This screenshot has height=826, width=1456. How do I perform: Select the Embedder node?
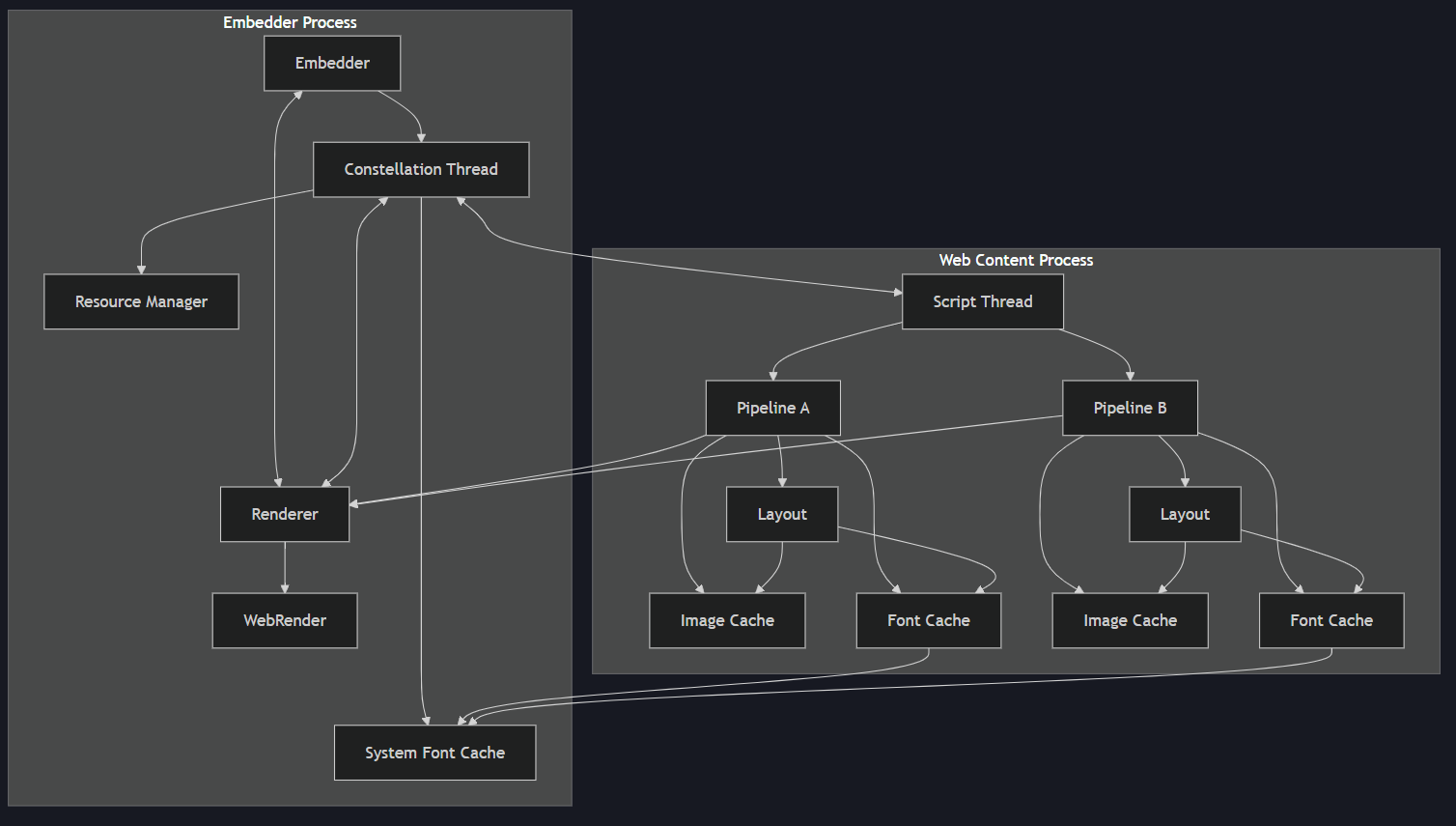coord(332,63)
